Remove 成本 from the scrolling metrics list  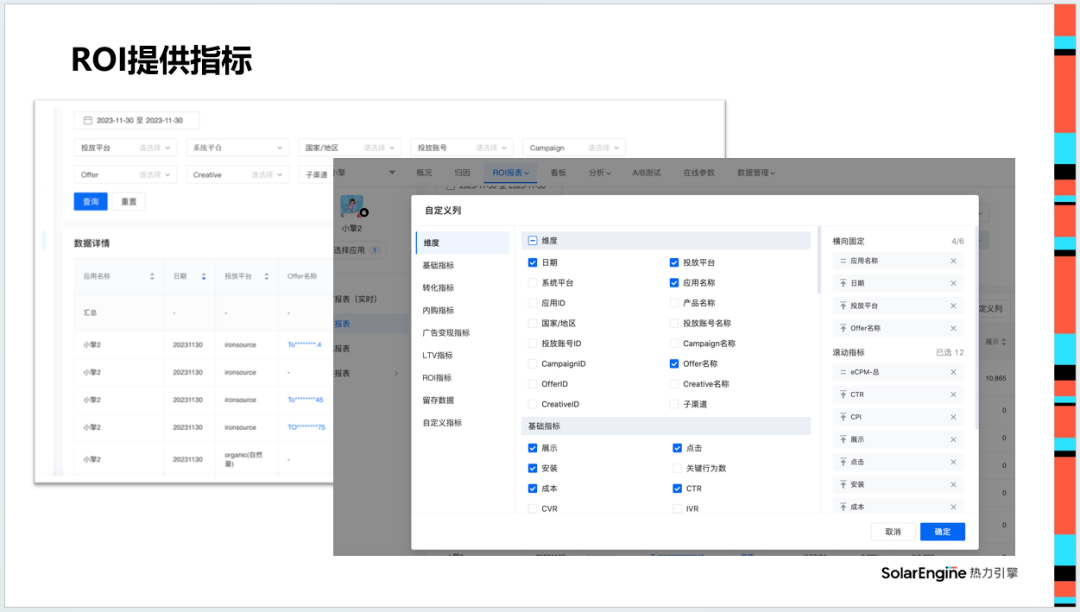coord(952,506)
